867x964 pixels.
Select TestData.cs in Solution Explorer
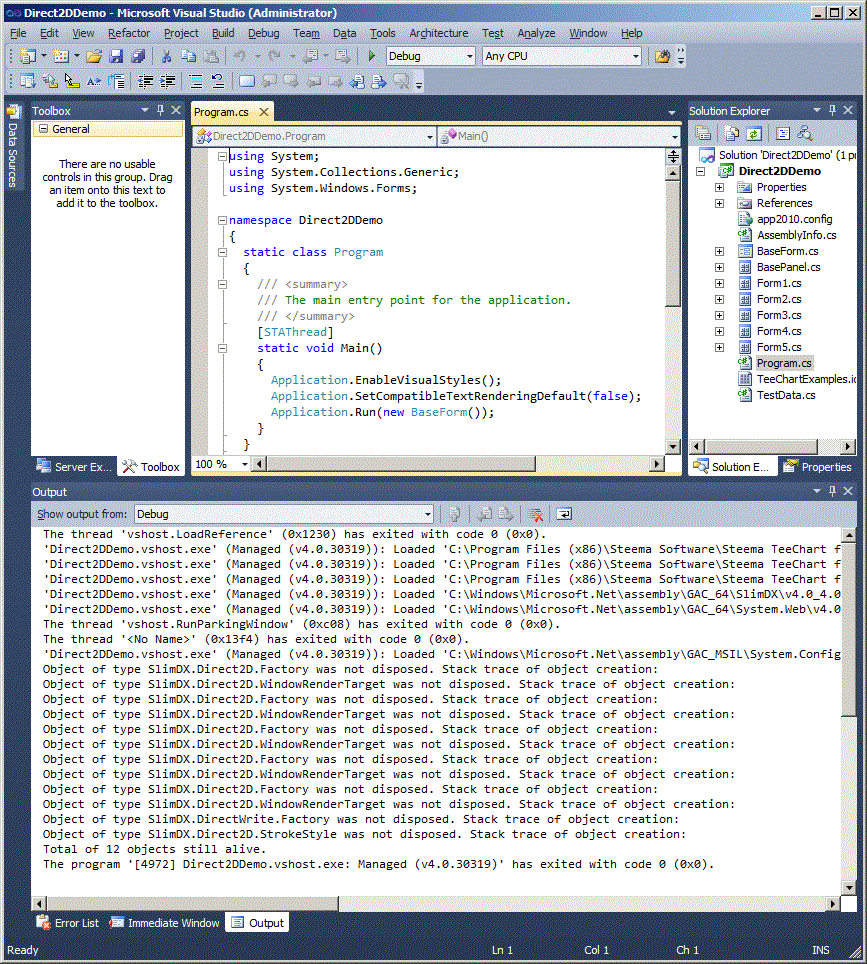786,395
